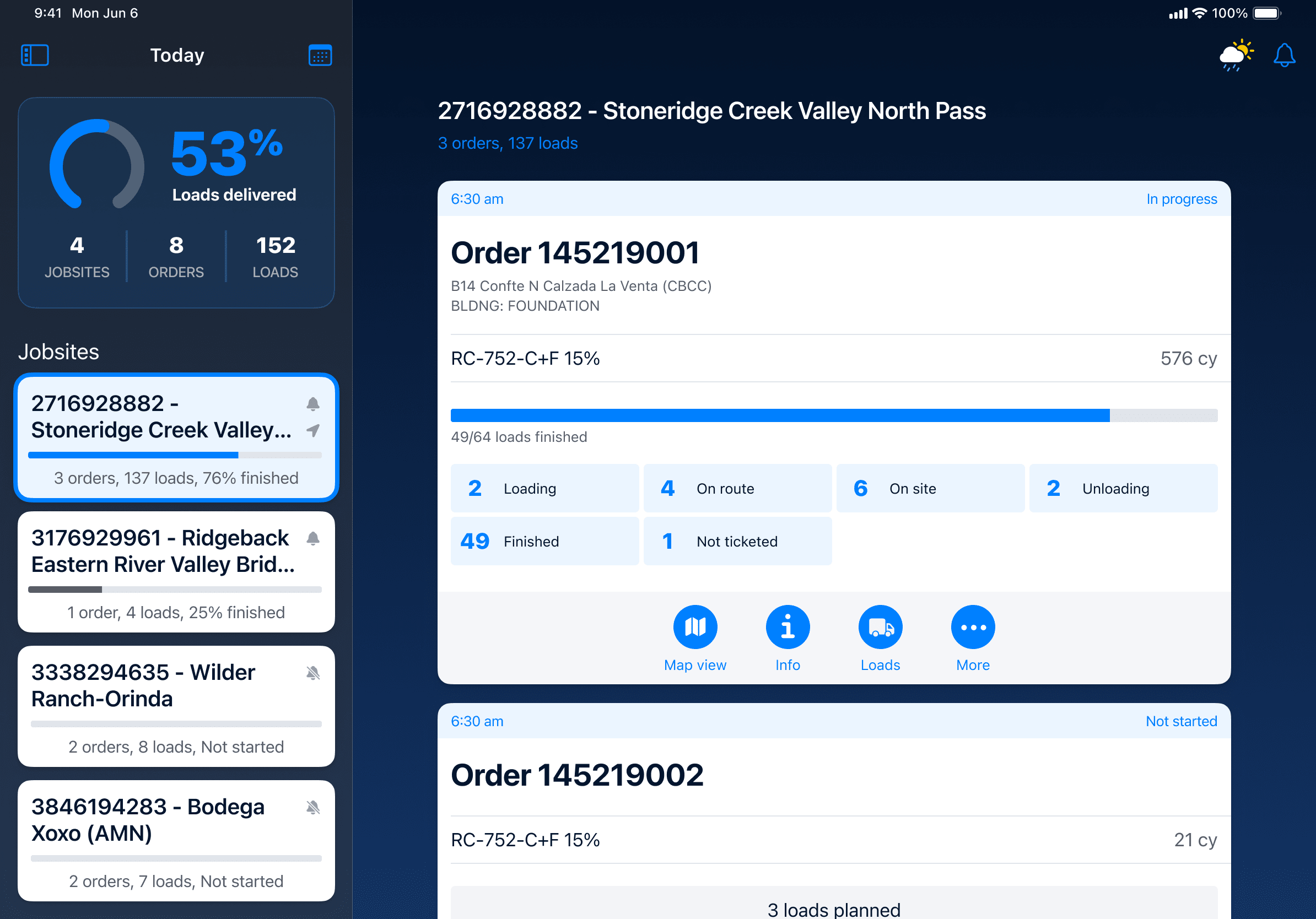Click the 3 orders, 137 loads link
The width and height of the screenshot is (1316, 919).
pos(508,143)
